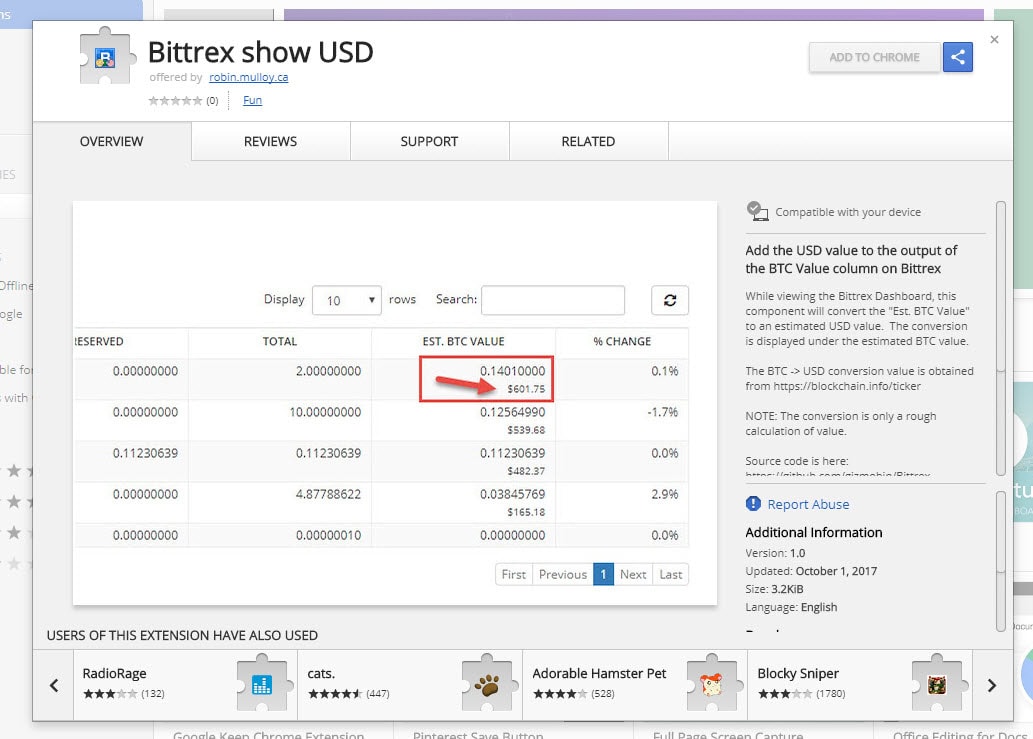Select the Adorable Hamster Pet extension icon
The height and width of the screenshot is (739, 1033).
[713, 683]
